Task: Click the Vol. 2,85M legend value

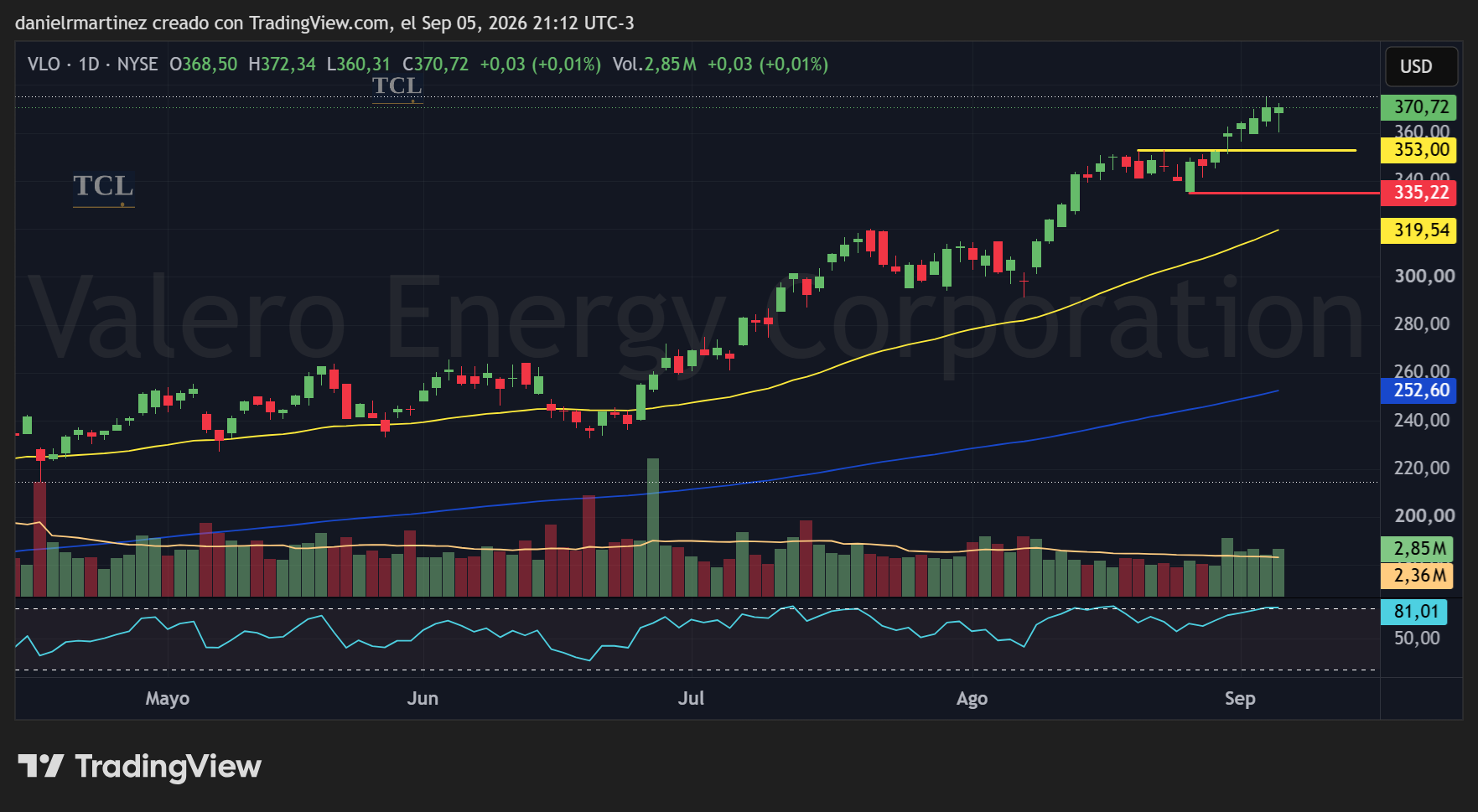Action: (654, 65)
